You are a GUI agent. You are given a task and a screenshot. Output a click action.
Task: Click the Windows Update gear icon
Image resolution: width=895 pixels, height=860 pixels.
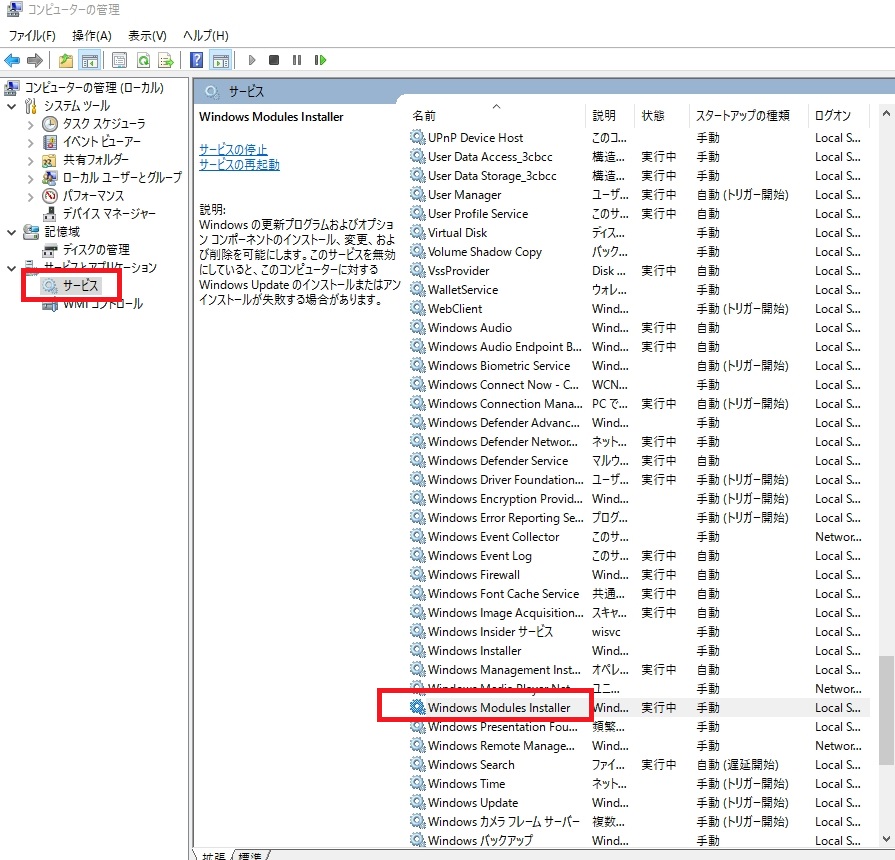pos(418,802)
